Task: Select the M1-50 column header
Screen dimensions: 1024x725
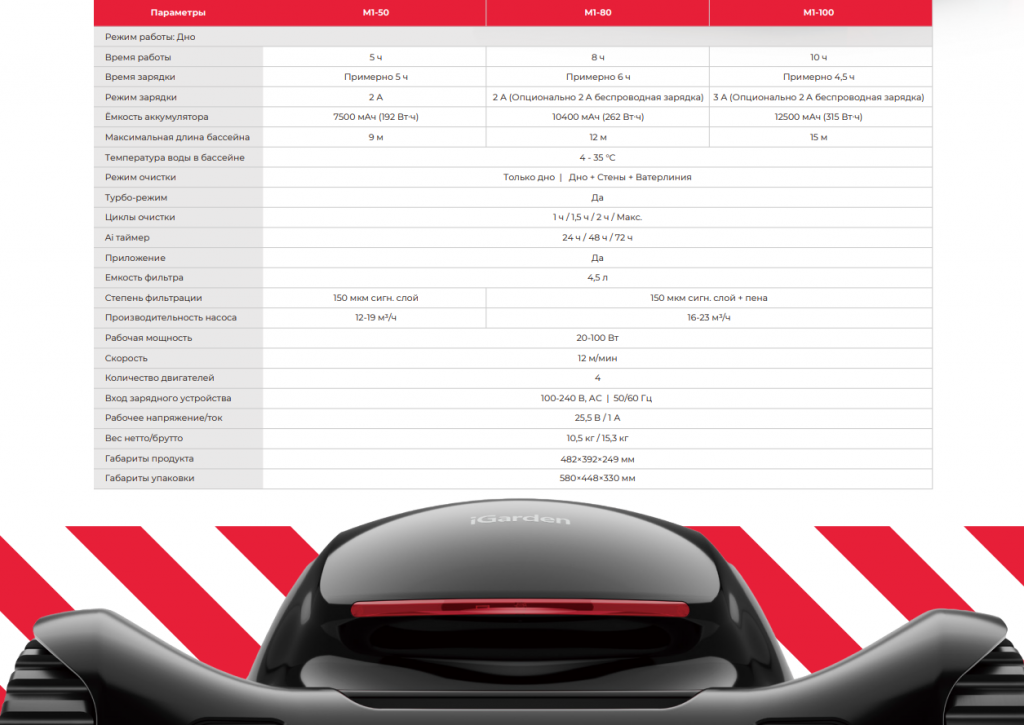Action: (376, 12)
